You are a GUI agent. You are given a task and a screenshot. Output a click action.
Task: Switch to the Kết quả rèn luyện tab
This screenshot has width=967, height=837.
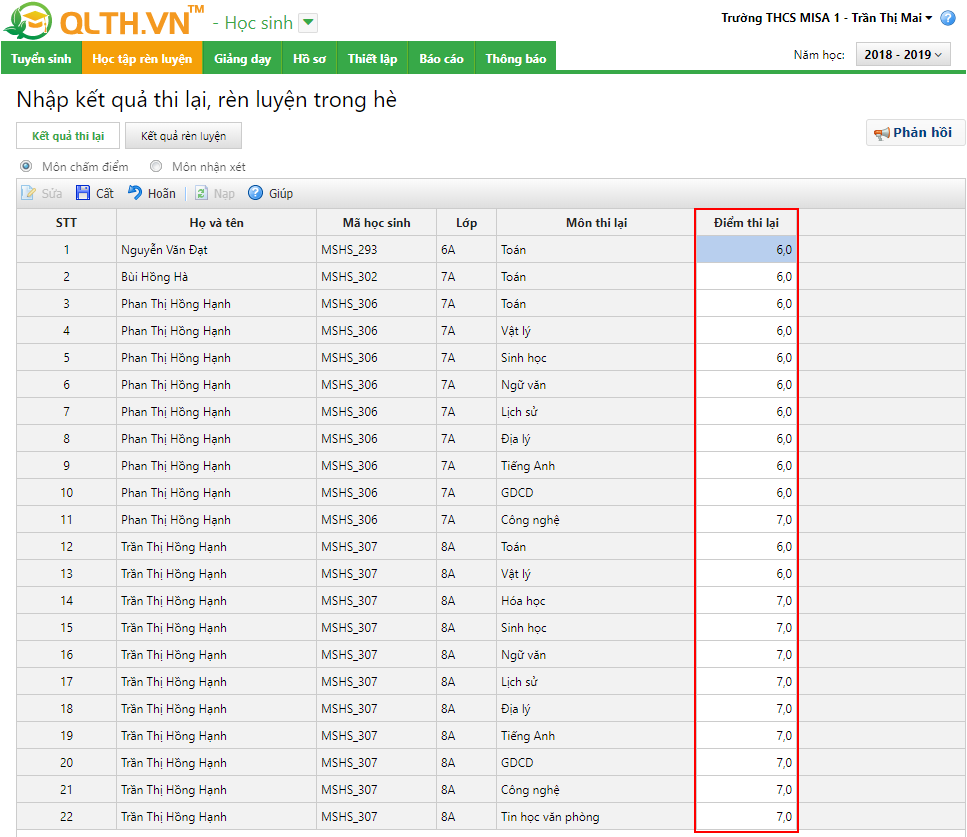coord(183,136)
